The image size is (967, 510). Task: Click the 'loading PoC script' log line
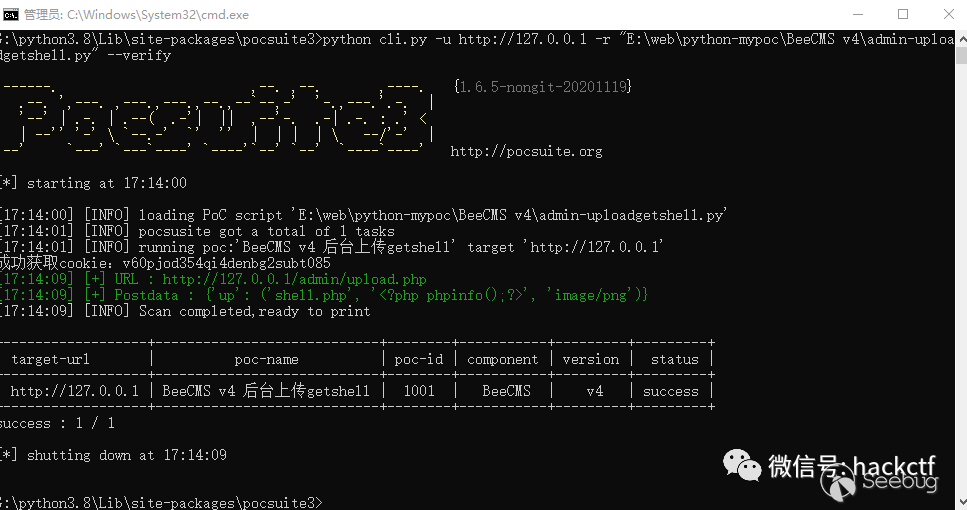click(x=363, y=215)
